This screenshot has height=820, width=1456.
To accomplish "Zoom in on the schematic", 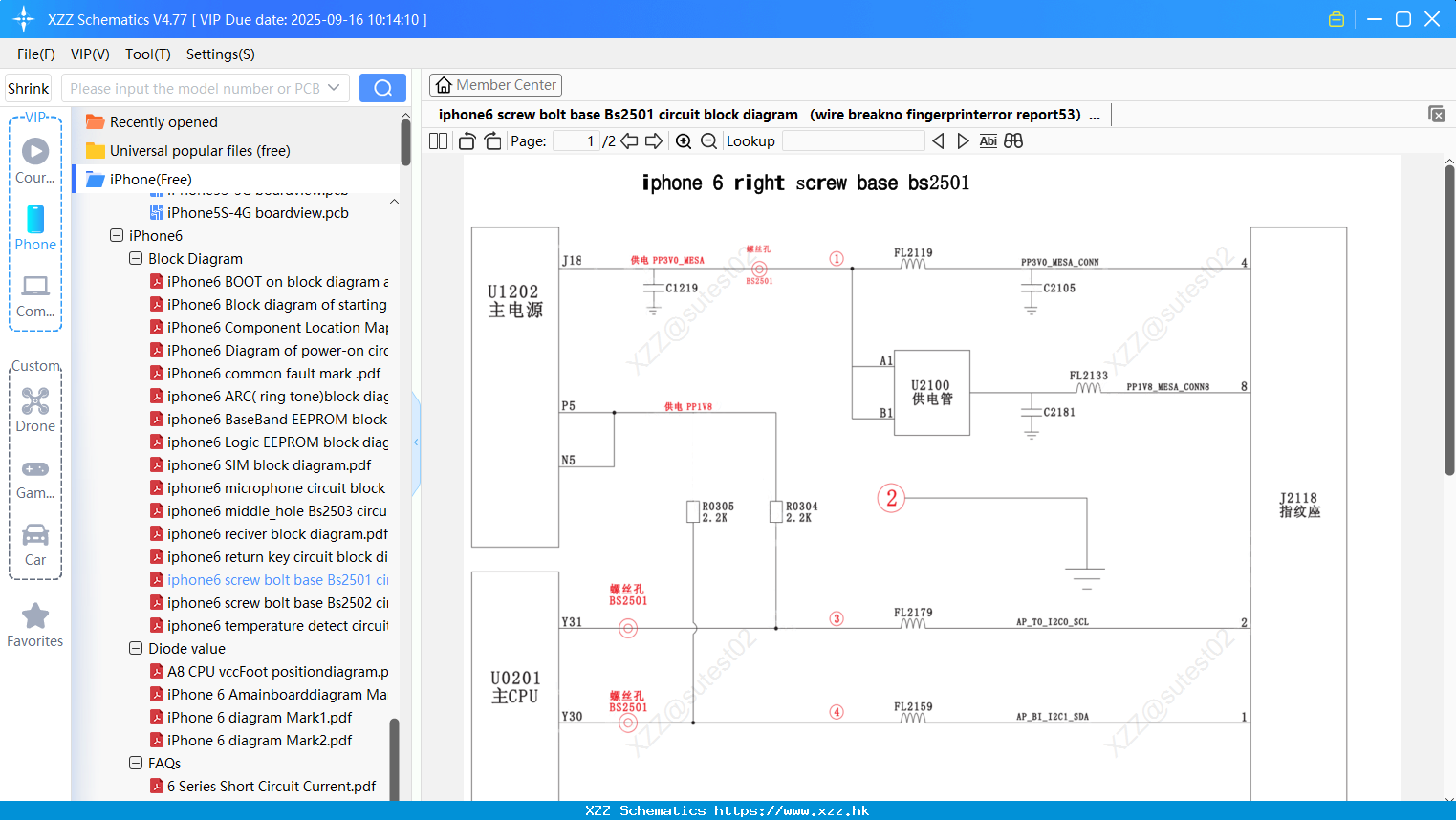I will [x=684, y=140].
